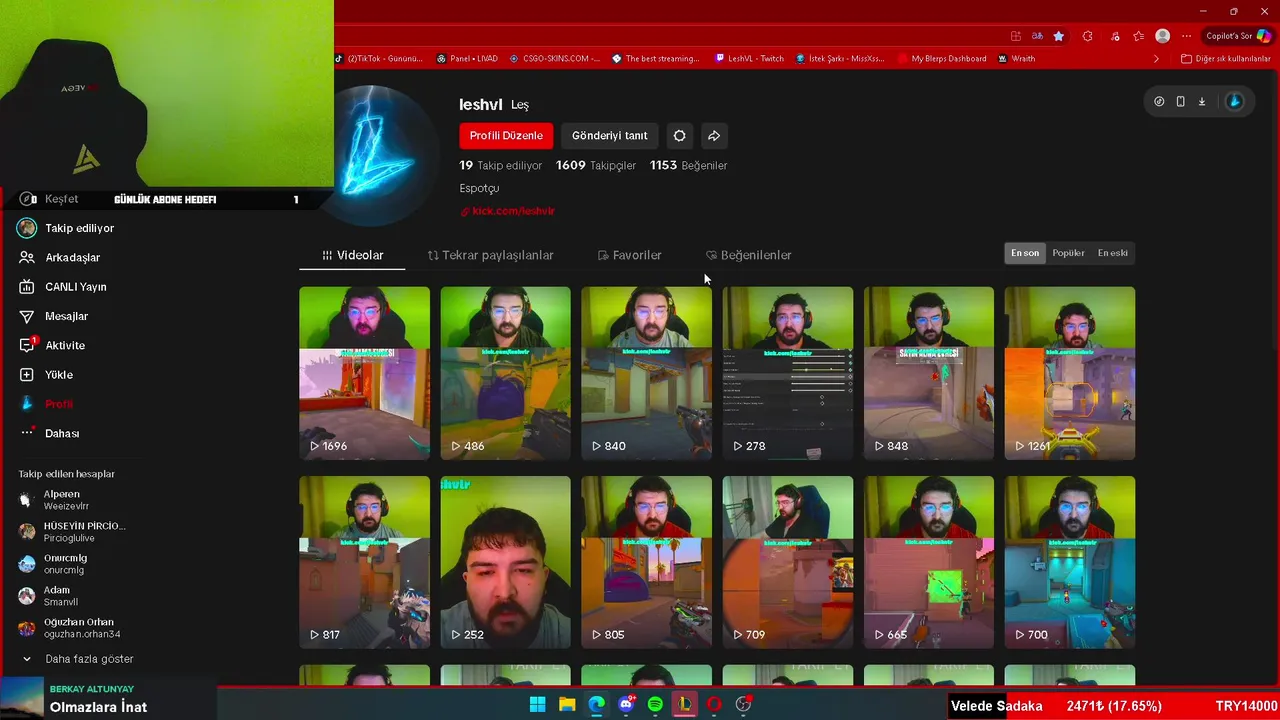Click the TikTok coins icon top right

(1159, 101)
